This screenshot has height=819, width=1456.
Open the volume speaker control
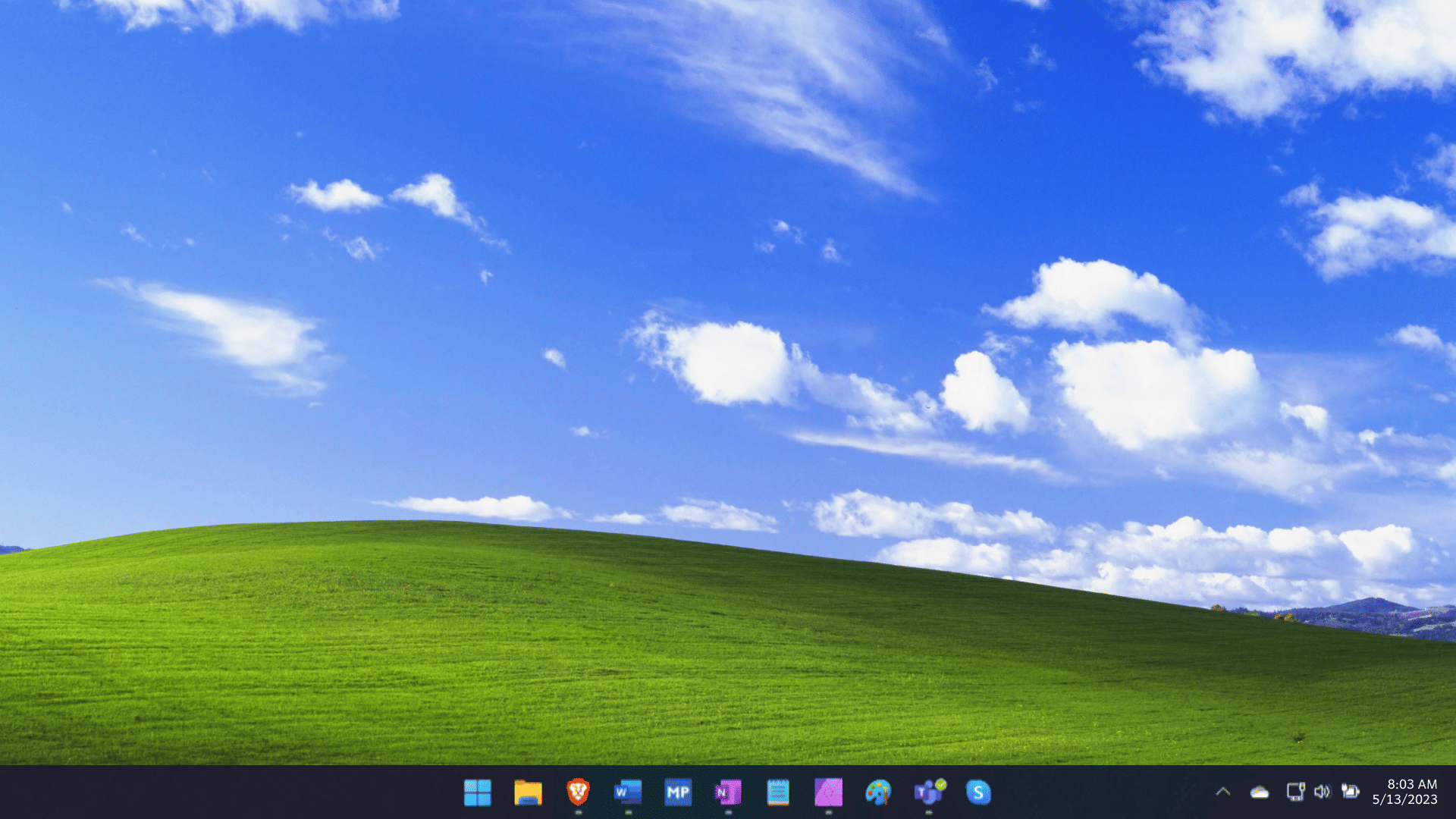(x=1322, y=792)
